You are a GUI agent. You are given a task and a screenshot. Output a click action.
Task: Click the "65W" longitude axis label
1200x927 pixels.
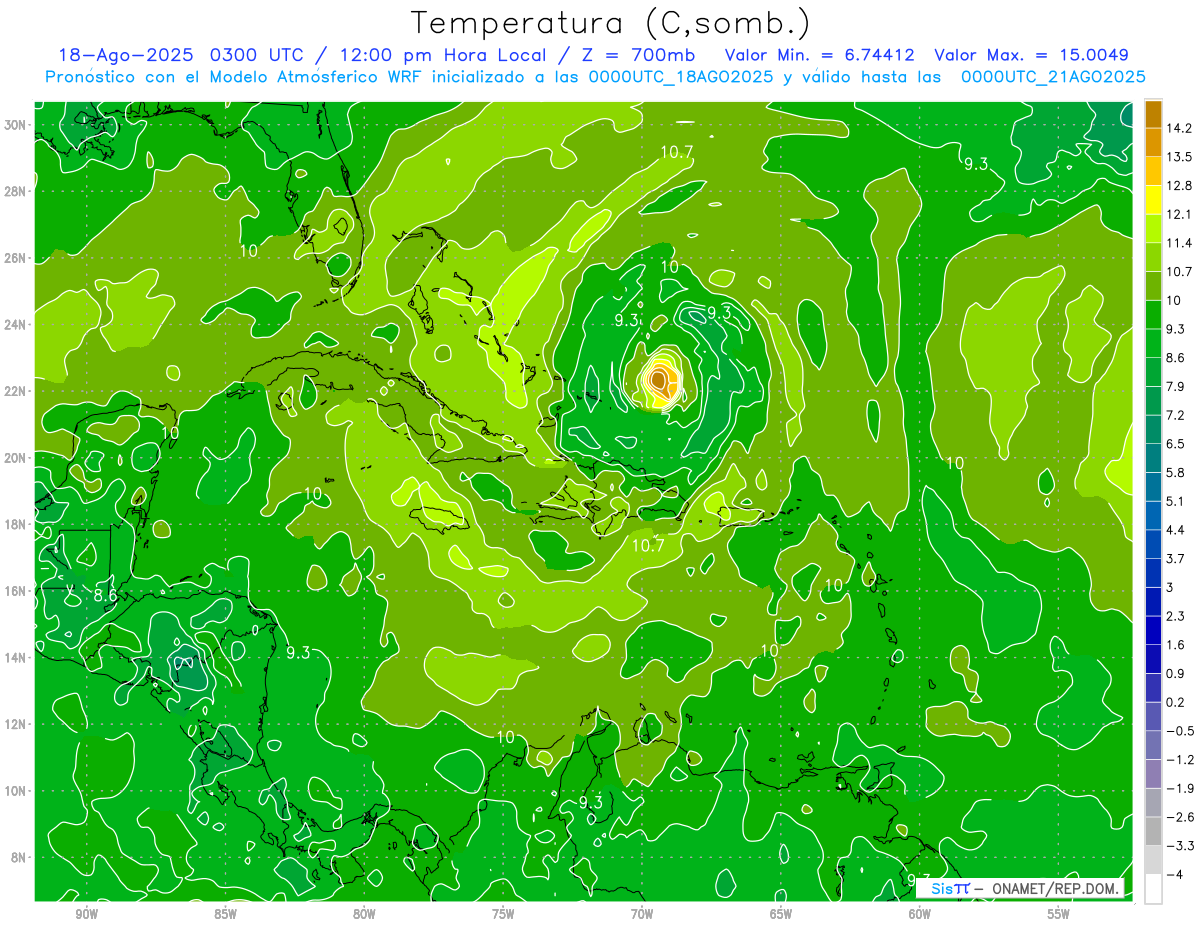click(781, 914)
